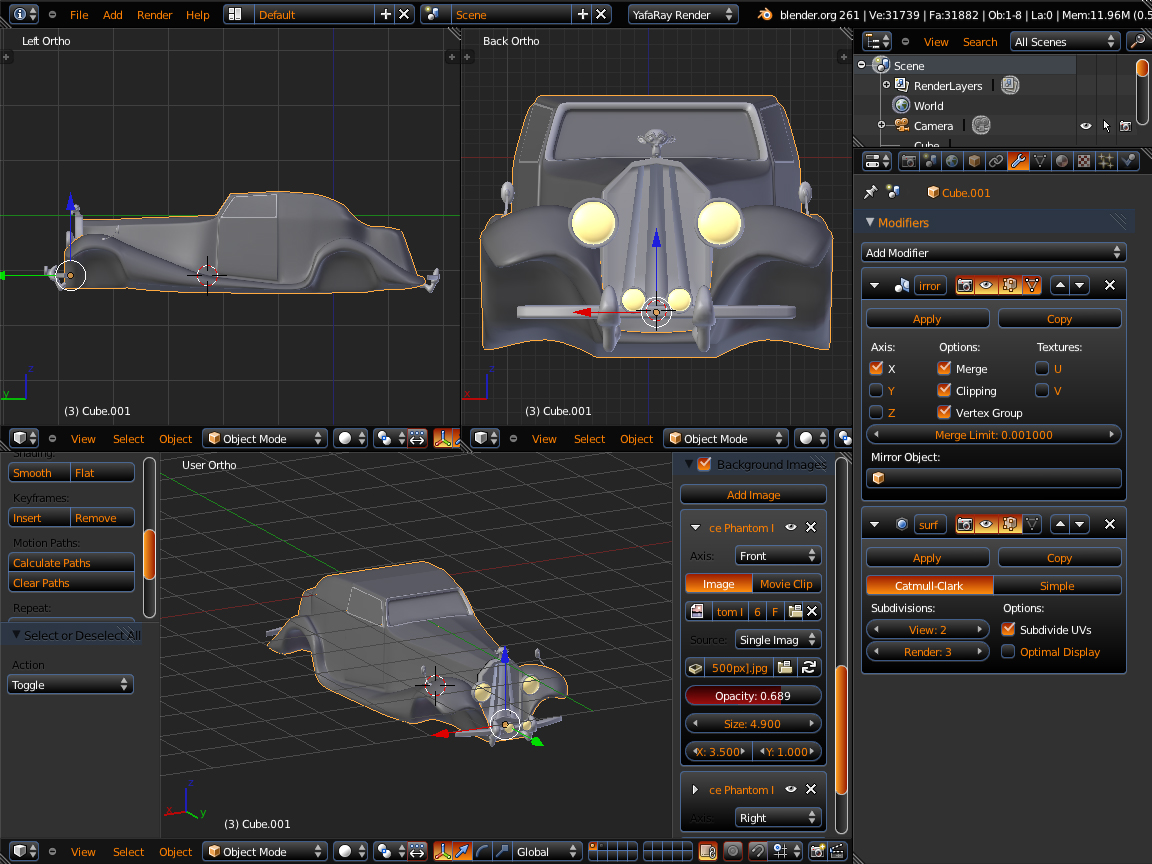The image size is (1152, 864).
Task: Open Select menu in Back Ortho viewport
Action: [x=589, y=439]
